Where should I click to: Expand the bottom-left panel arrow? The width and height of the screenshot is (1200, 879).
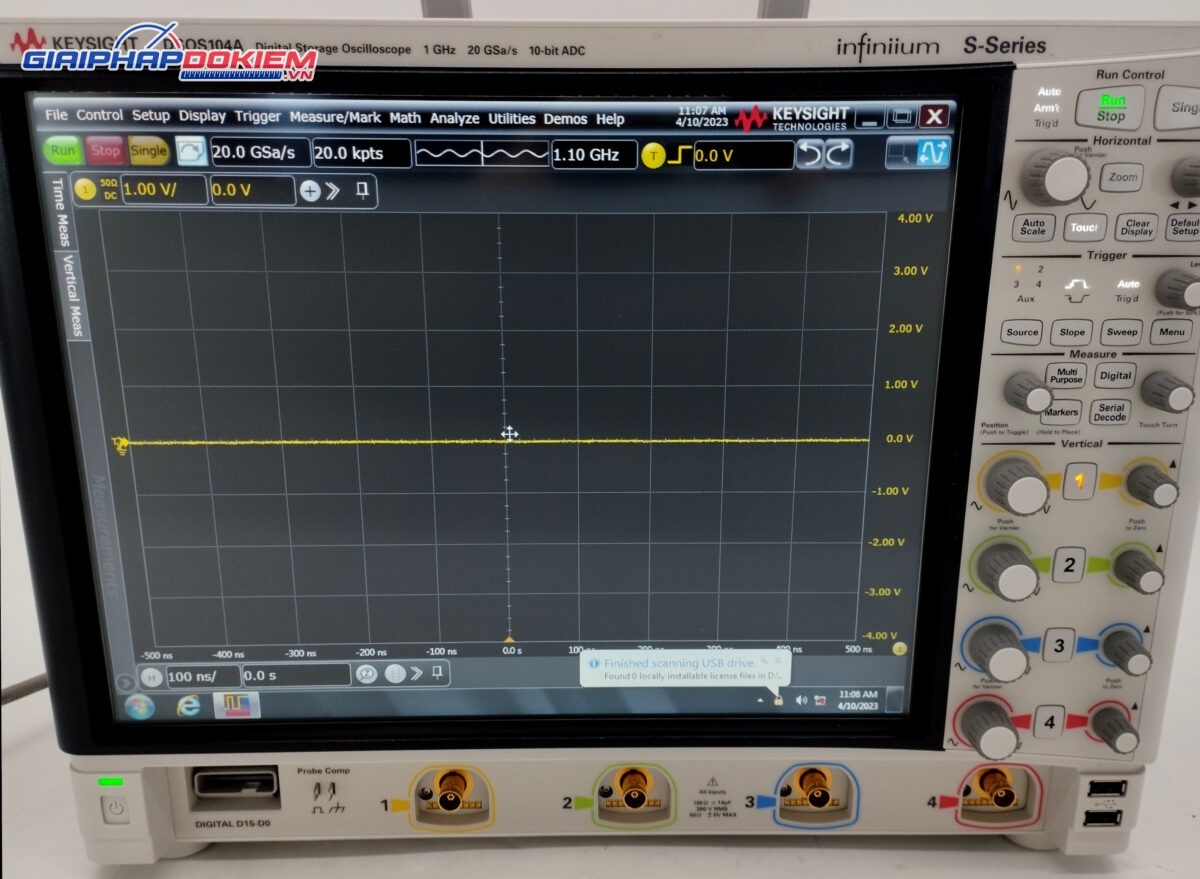pyautogui.click(x=125, y=682)
